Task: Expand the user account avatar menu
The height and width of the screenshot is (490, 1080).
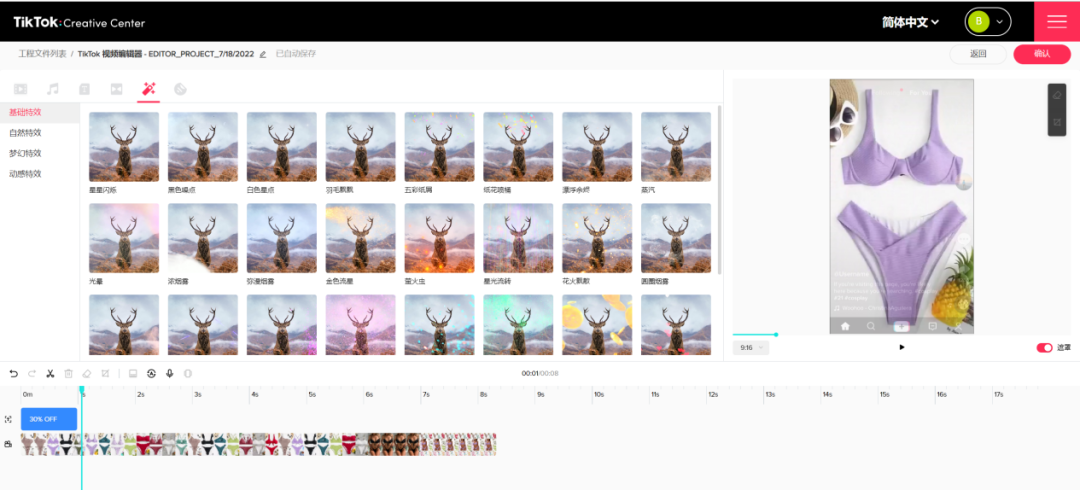Action: tap(987, 22)
